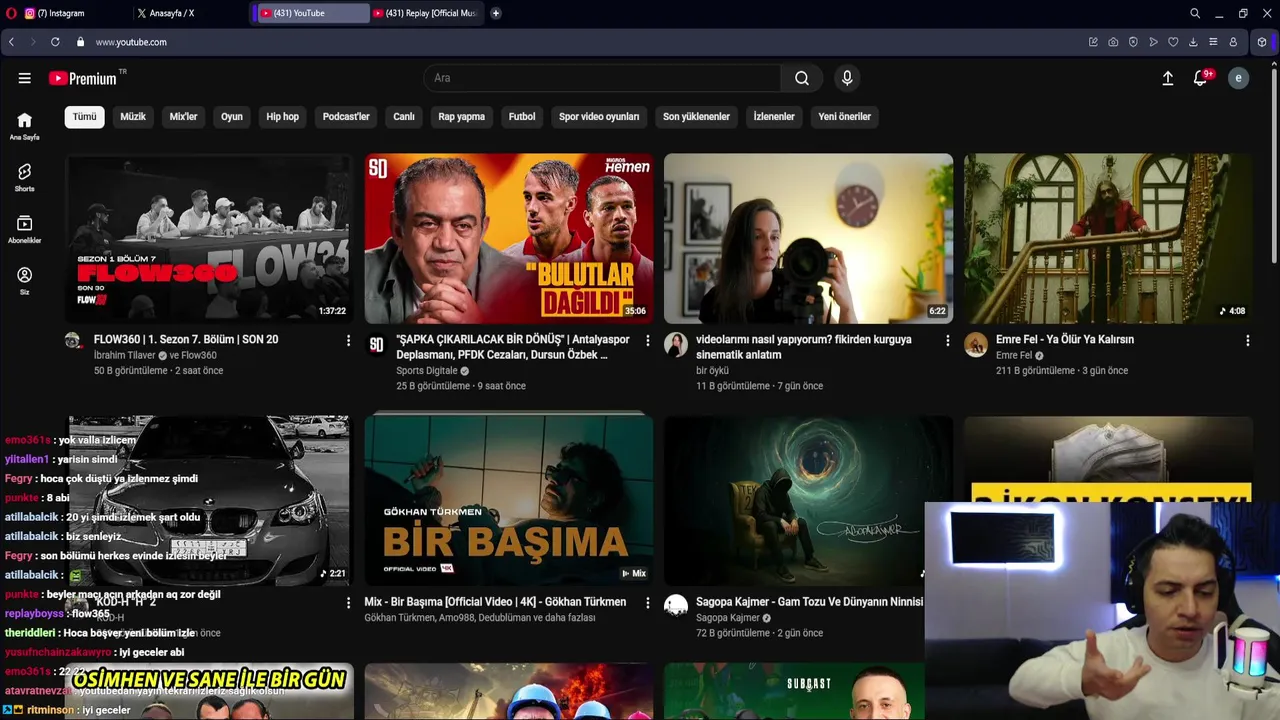
Task: Open browser downloads icon
Action: (1193, 42)
